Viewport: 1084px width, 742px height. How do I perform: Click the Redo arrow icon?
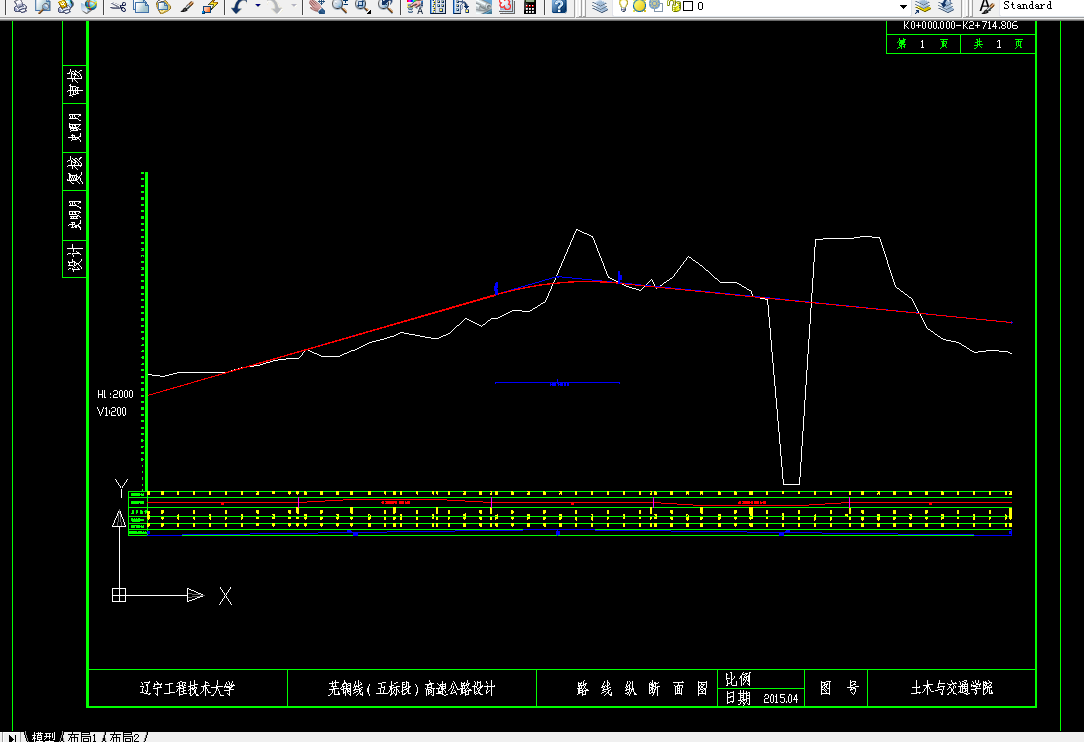pyautogui.click(x=276, y=6)
